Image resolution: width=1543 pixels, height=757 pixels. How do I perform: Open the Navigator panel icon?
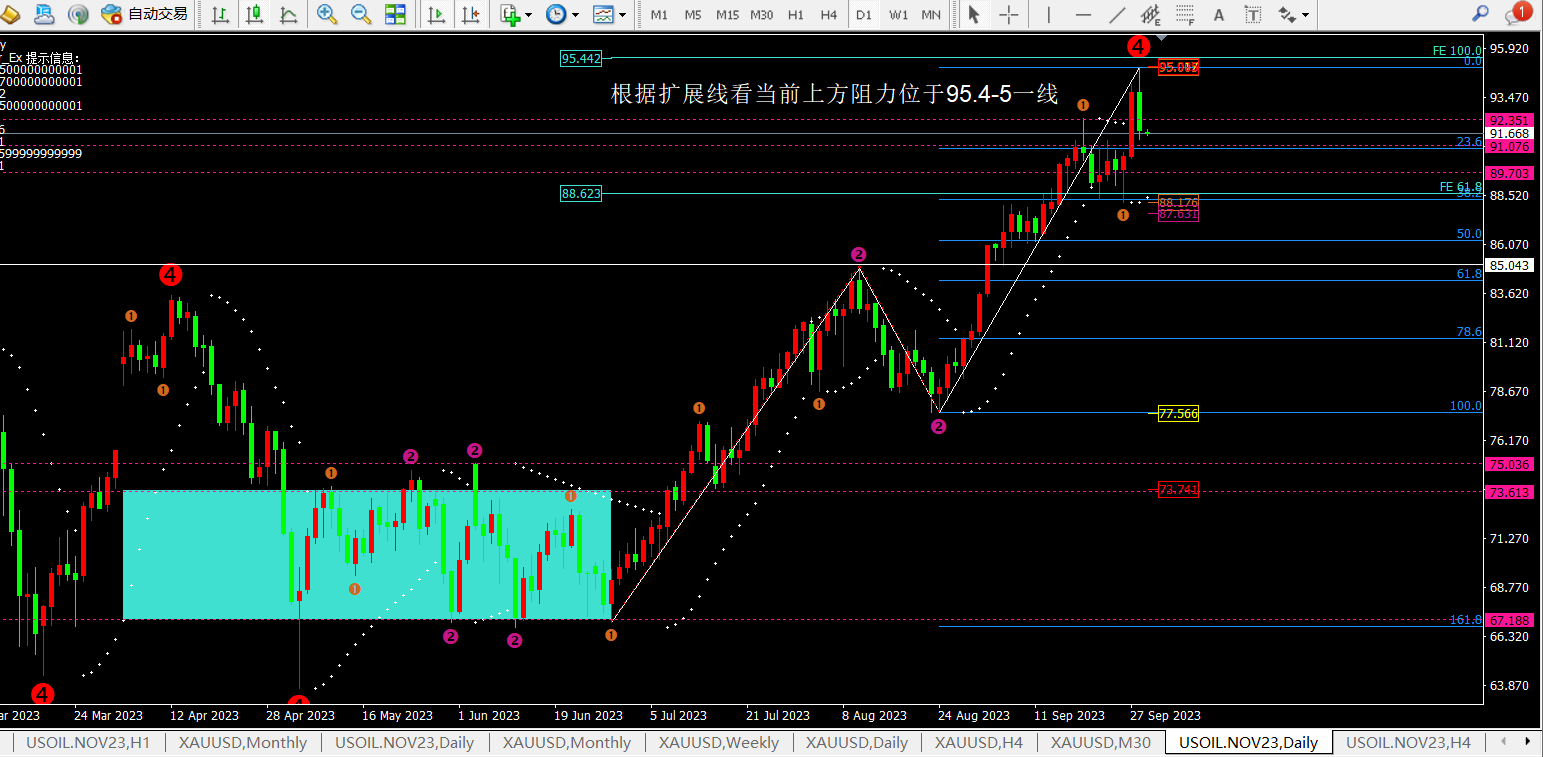[11, 14]
